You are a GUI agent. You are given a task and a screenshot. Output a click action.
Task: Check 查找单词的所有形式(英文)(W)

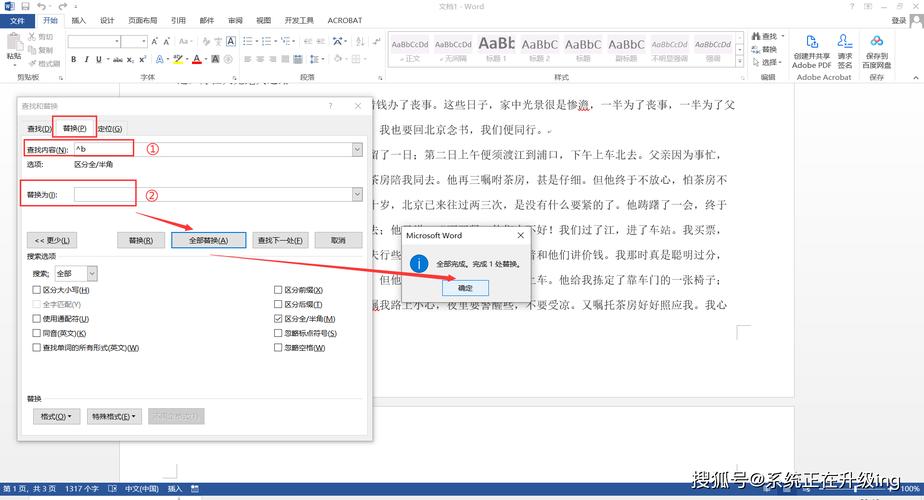click(37, 348)
